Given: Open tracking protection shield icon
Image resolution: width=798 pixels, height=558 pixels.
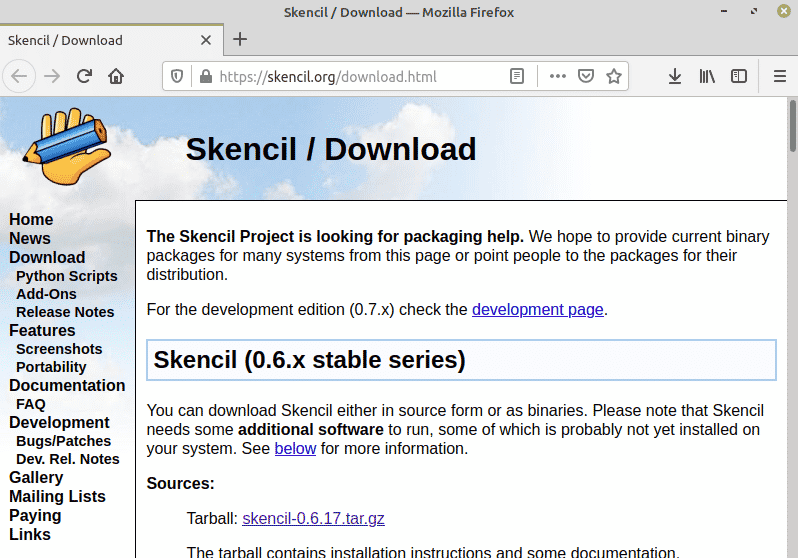Looking at the screenshot, I should tap(177, 76).
